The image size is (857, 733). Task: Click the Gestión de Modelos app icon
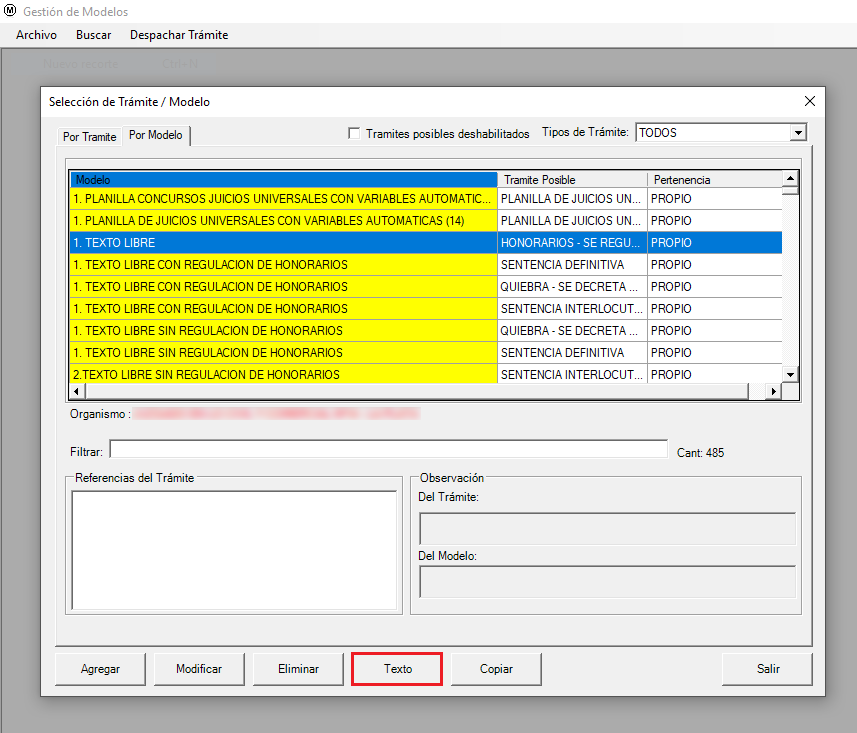tap(10, 10)
